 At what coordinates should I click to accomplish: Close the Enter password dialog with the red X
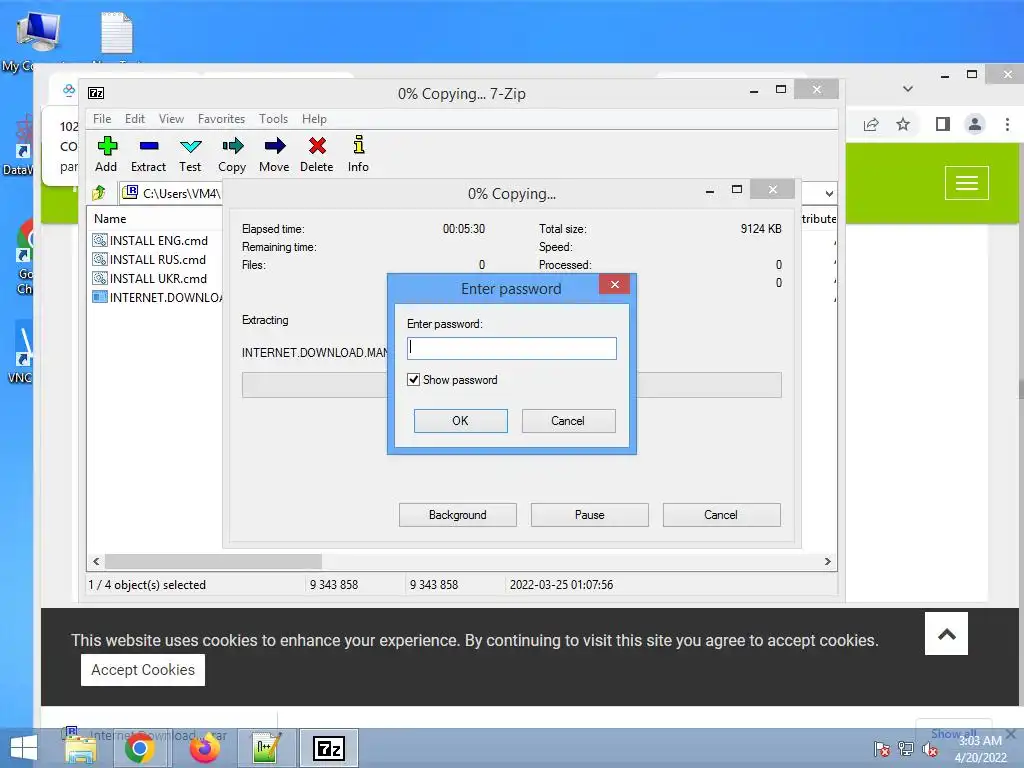point(615,284)
